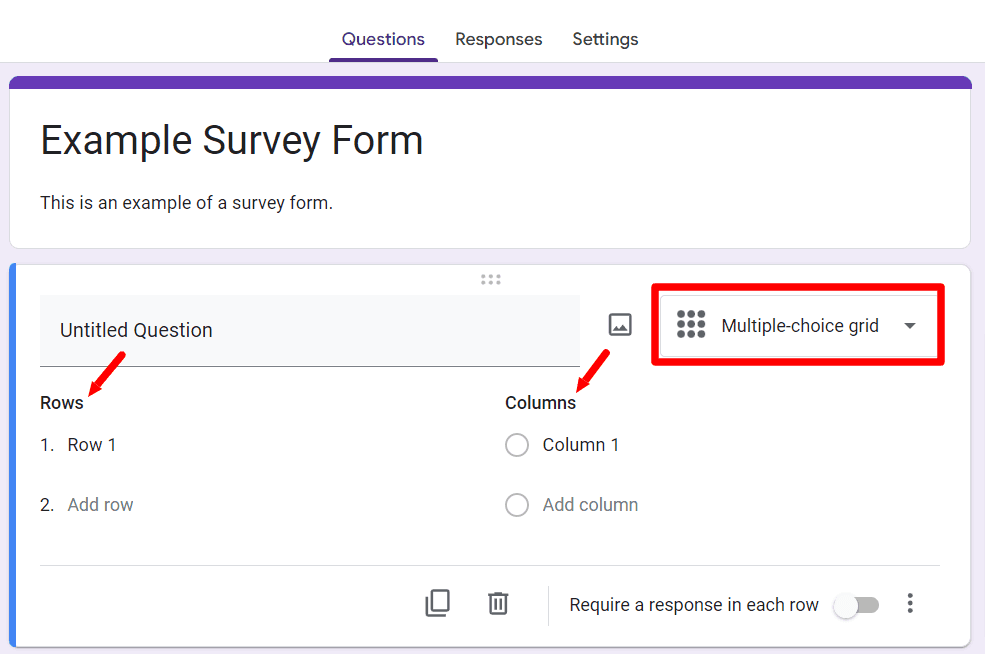Delete the question with trash icon

[498, 603]
